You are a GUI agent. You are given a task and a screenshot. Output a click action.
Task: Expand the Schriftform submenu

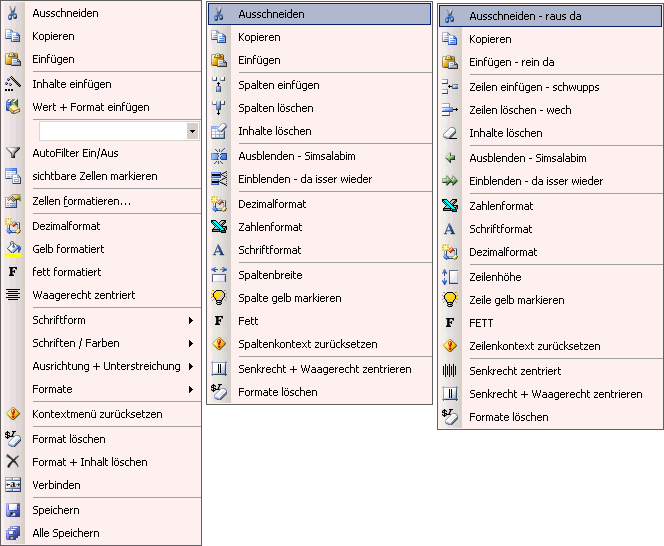point(191,320)
